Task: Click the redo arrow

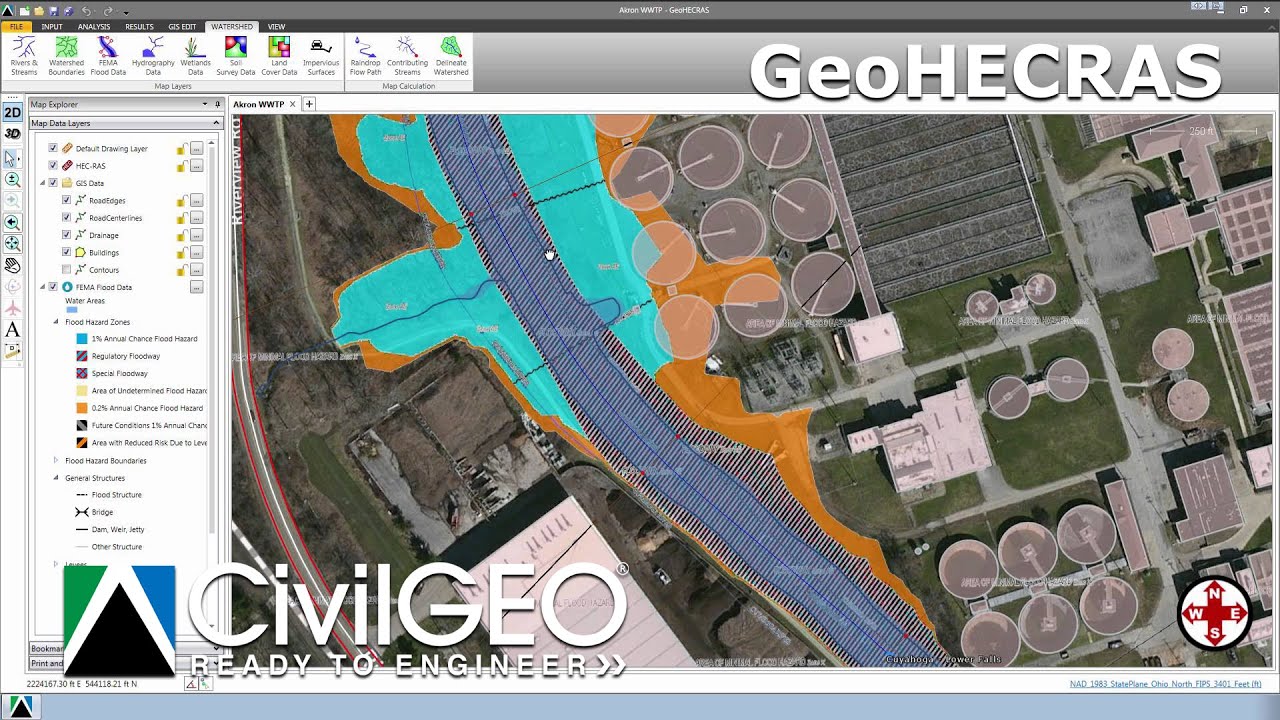Action: click(x=108, y=10)
